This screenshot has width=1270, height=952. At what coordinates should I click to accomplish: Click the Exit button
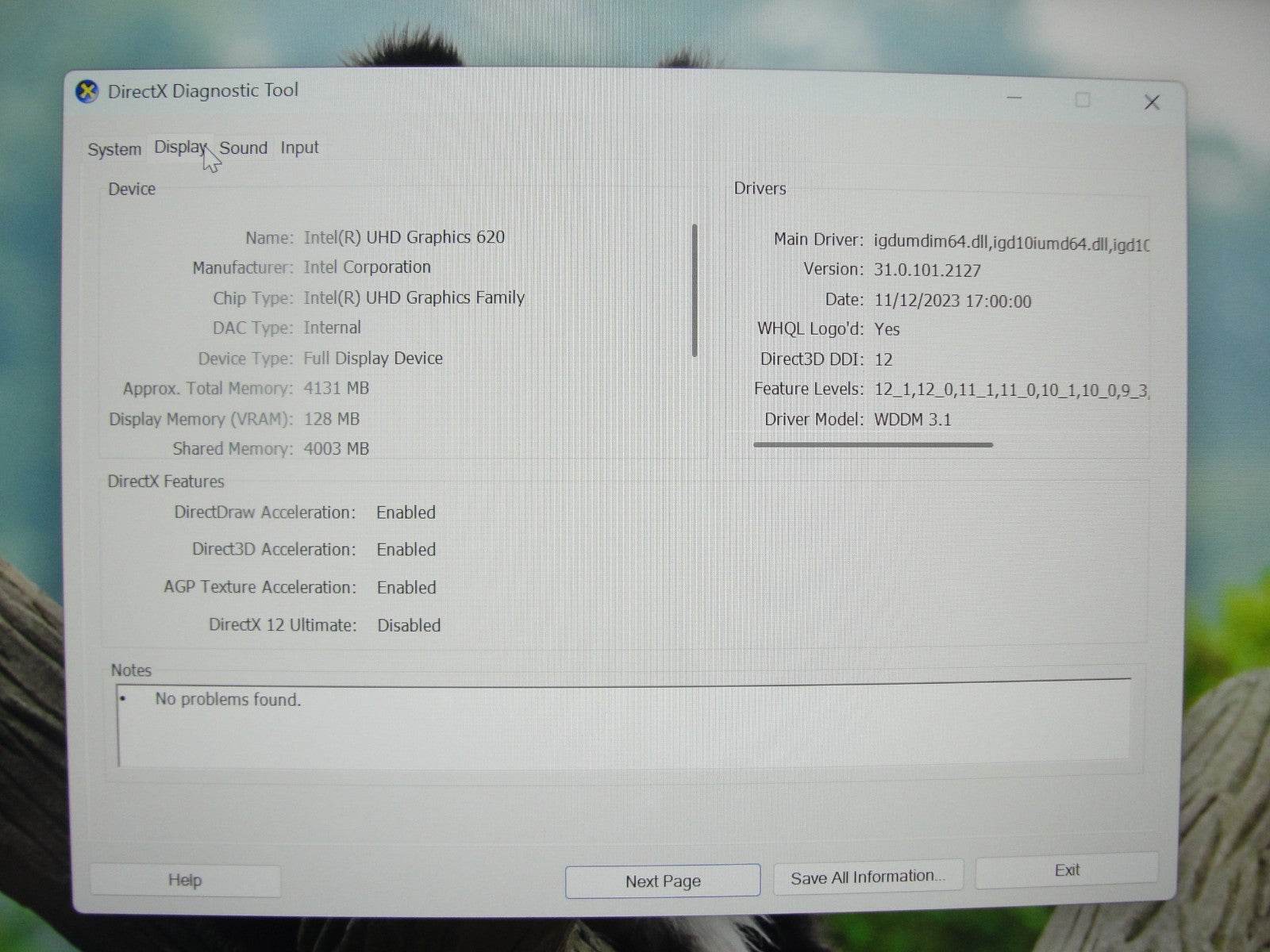click(x=1067, y=869)
